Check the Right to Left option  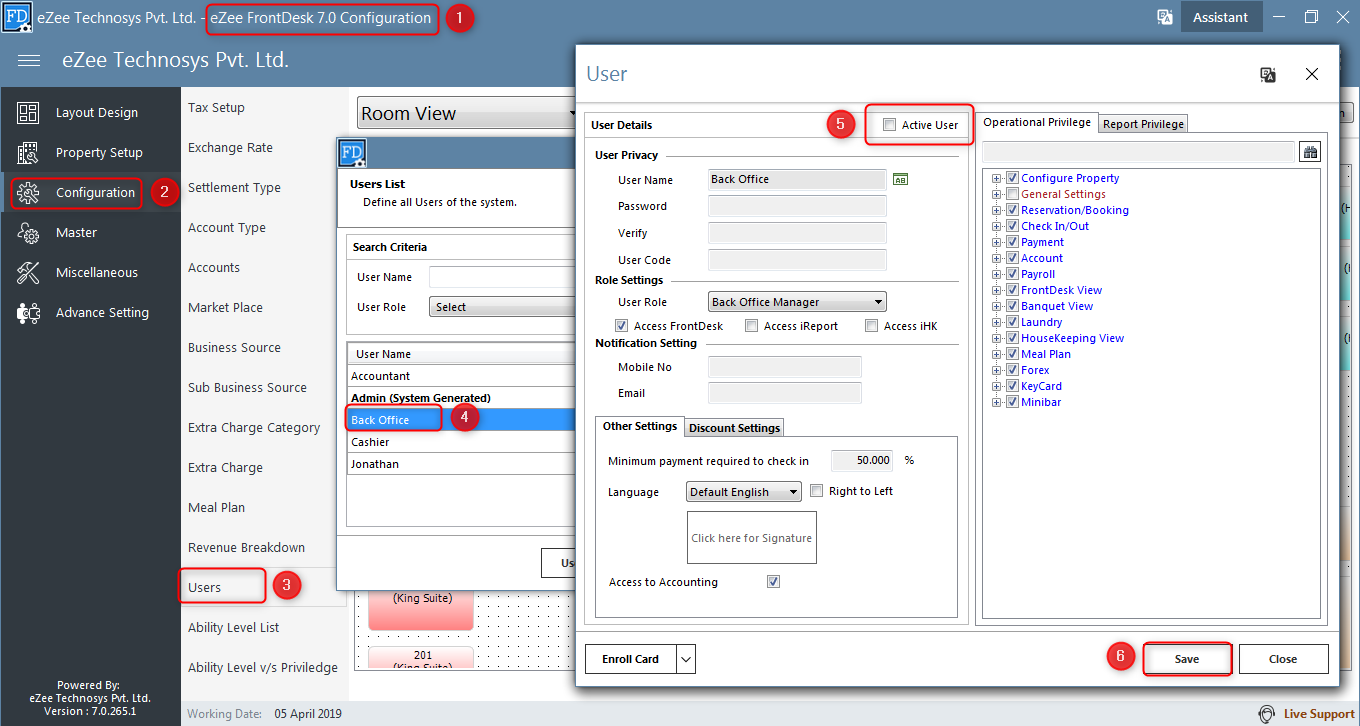tap(817, 491)
